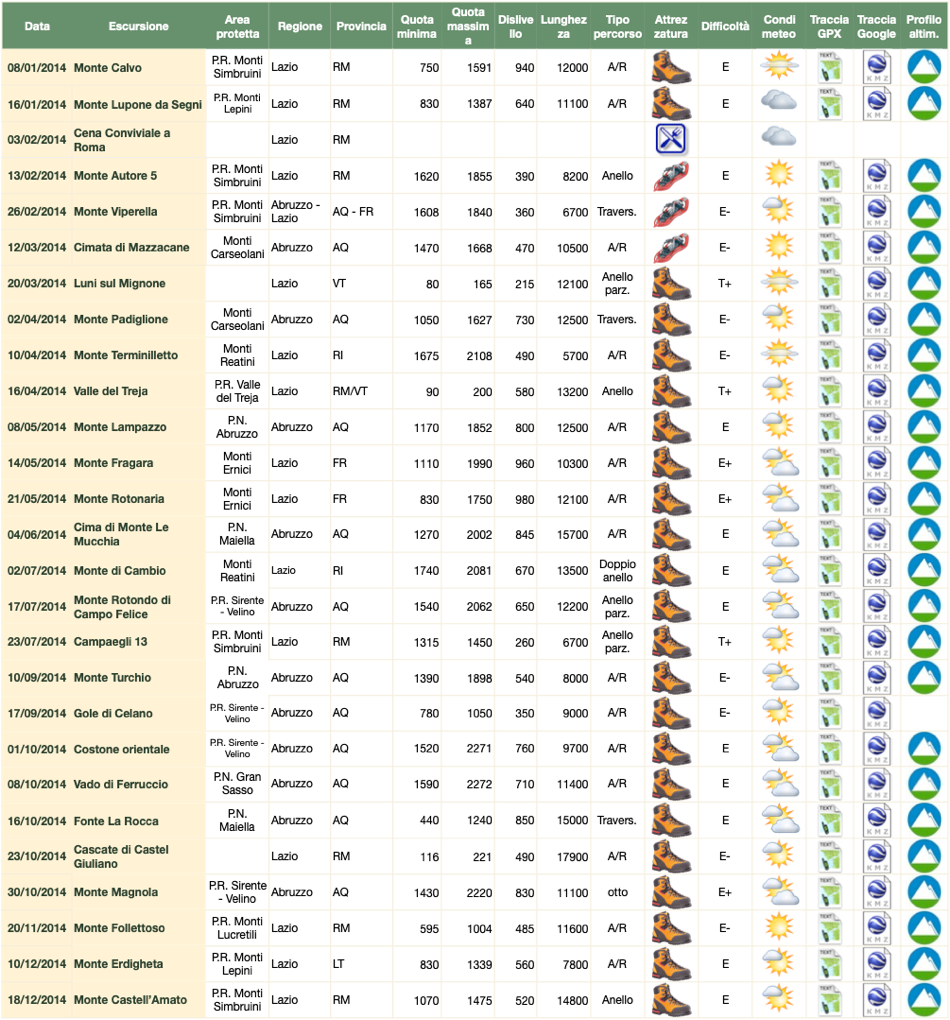The width and height of the screenshot is (950, 1020).
Task: Click the cloudy weather icon for Cena Conviviale
Action: pyautogui.click(x=779, y=137)
